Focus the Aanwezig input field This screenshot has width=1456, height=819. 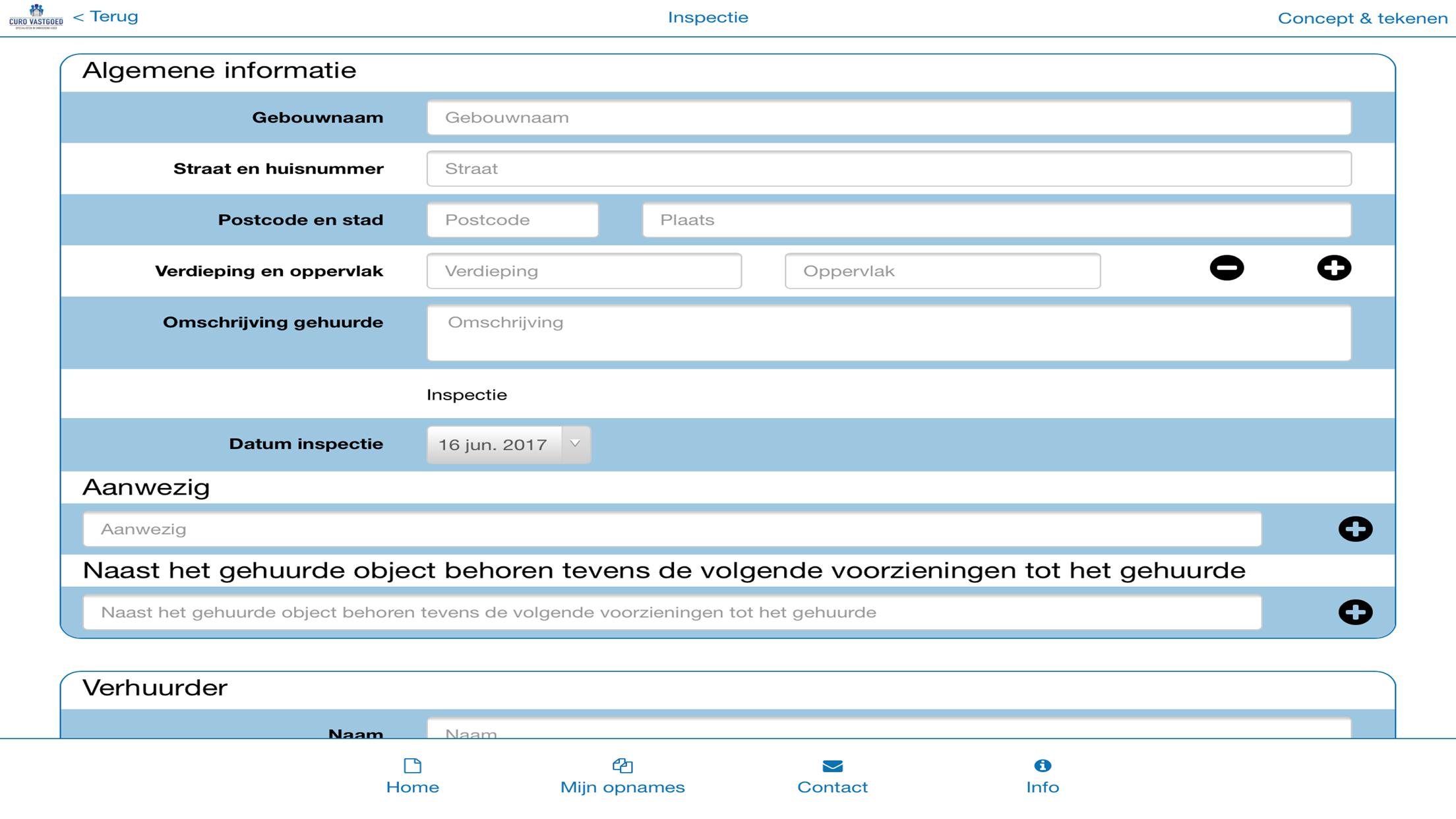point(672,529)
